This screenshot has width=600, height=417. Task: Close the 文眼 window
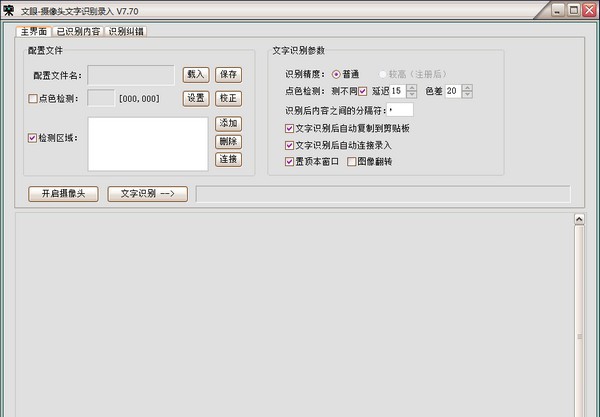pyautogui.click(x=589, y=10)
